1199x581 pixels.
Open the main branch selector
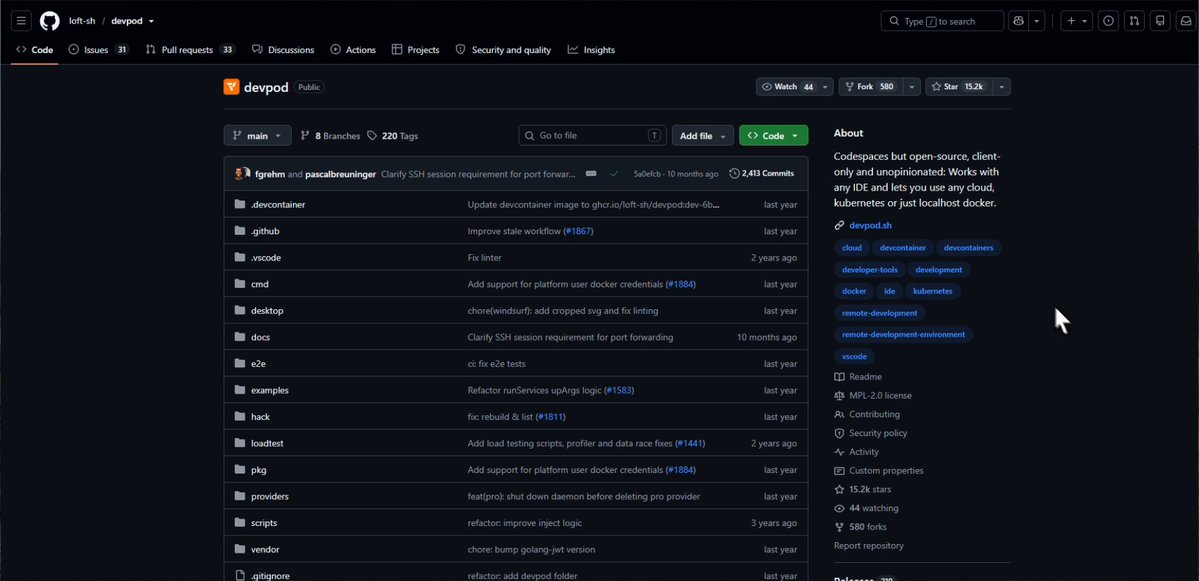pos(258,135)
